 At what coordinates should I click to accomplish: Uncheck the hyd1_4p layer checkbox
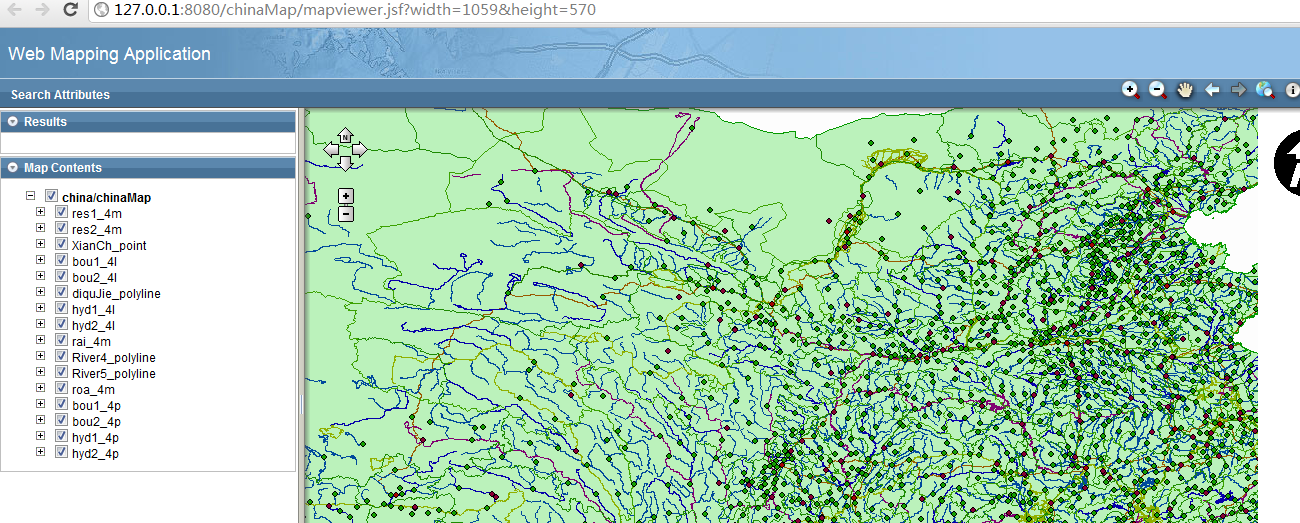(61, 437)
